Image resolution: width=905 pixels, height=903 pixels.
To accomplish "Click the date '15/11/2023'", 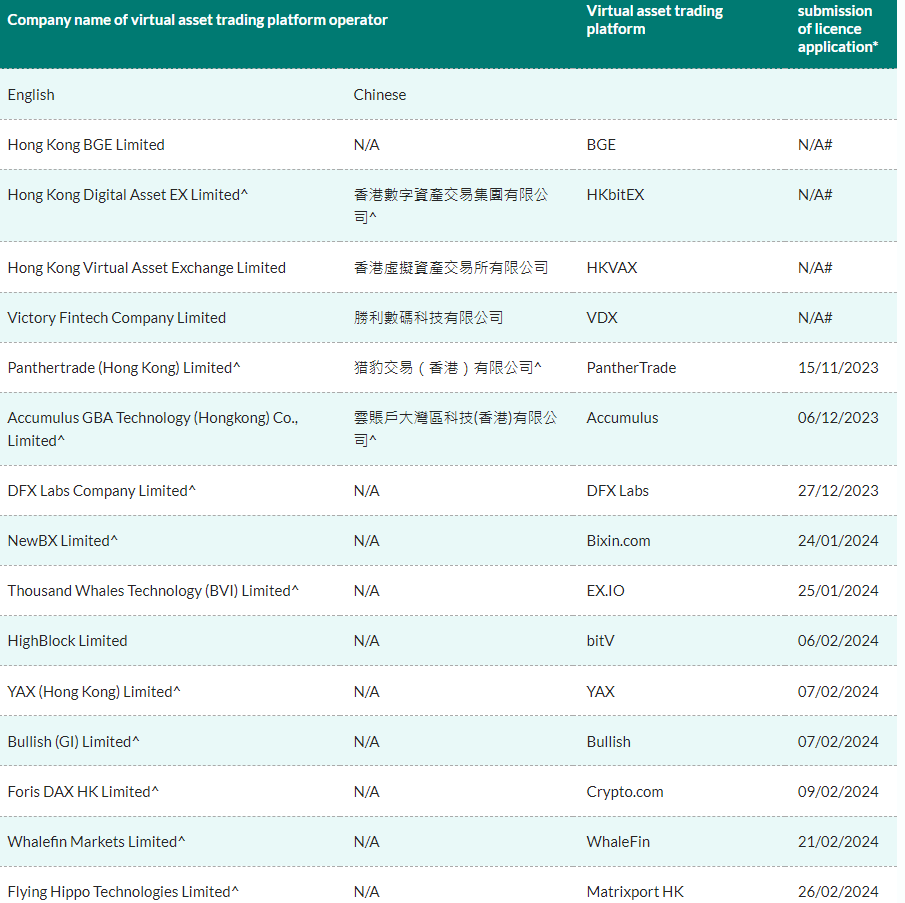I will pyautogui.click(x=838, y=368).
